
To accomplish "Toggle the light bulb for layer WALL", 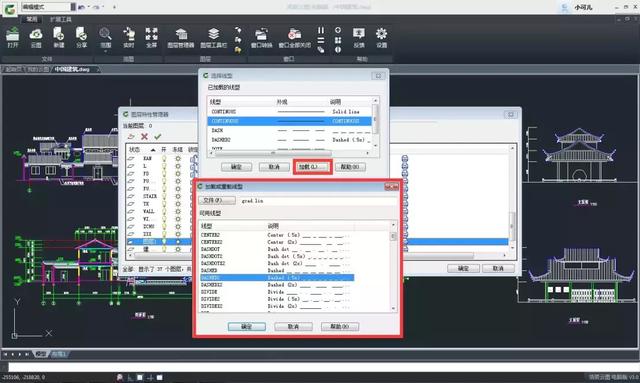I will click(x=164, y=211).
